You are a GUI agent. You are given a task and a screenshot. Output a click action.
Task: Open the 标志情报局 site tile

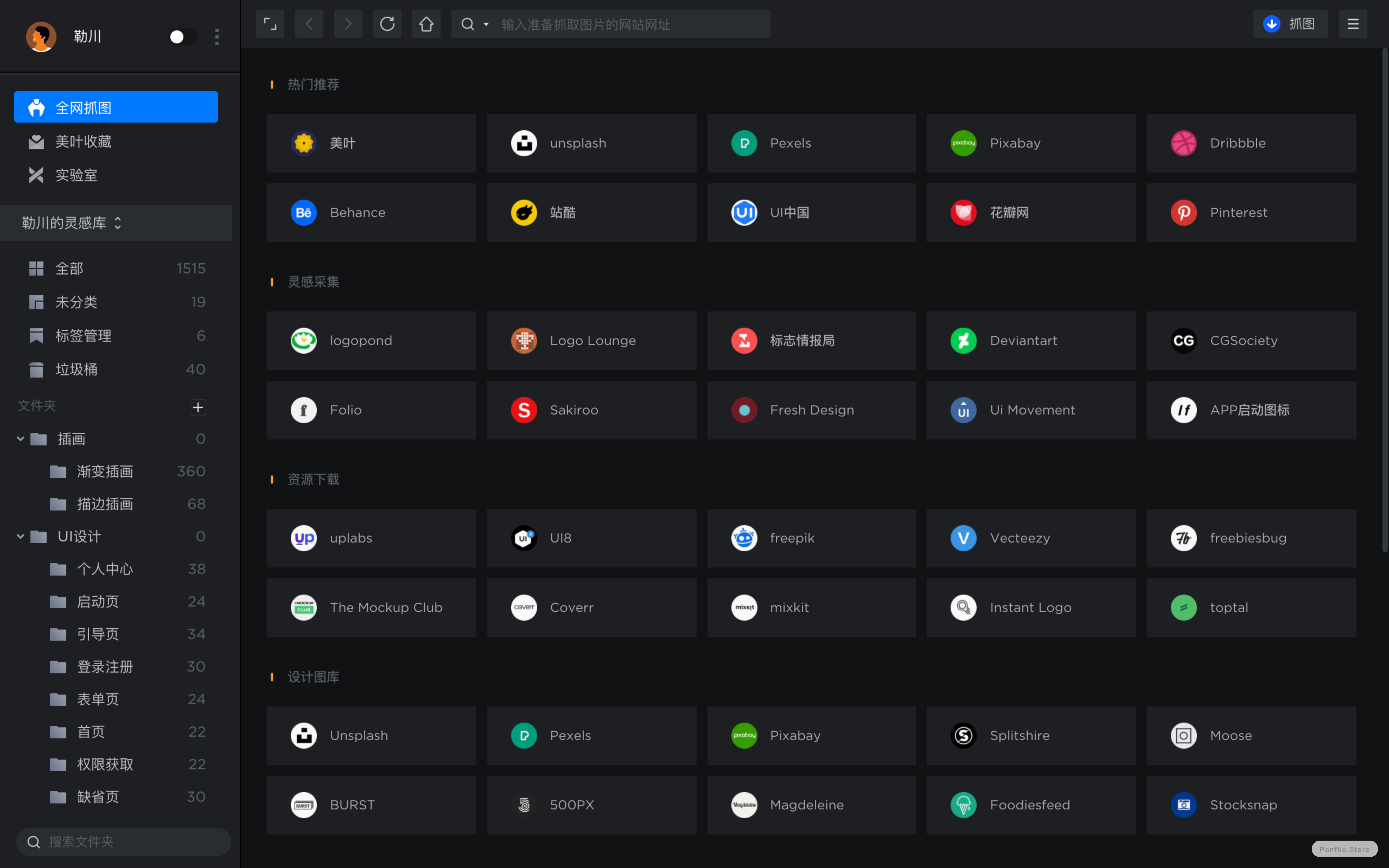(x=812, y=340)
